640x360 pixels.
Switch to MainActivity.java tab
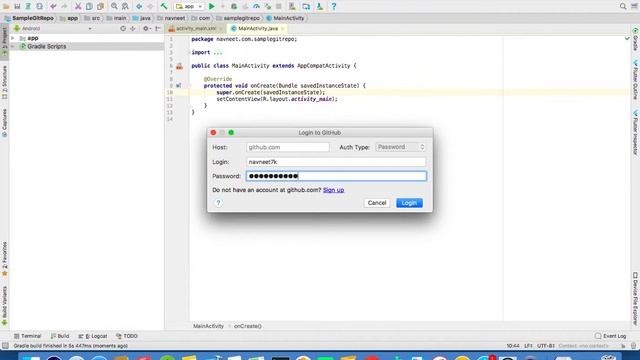[x=258, y=29]
